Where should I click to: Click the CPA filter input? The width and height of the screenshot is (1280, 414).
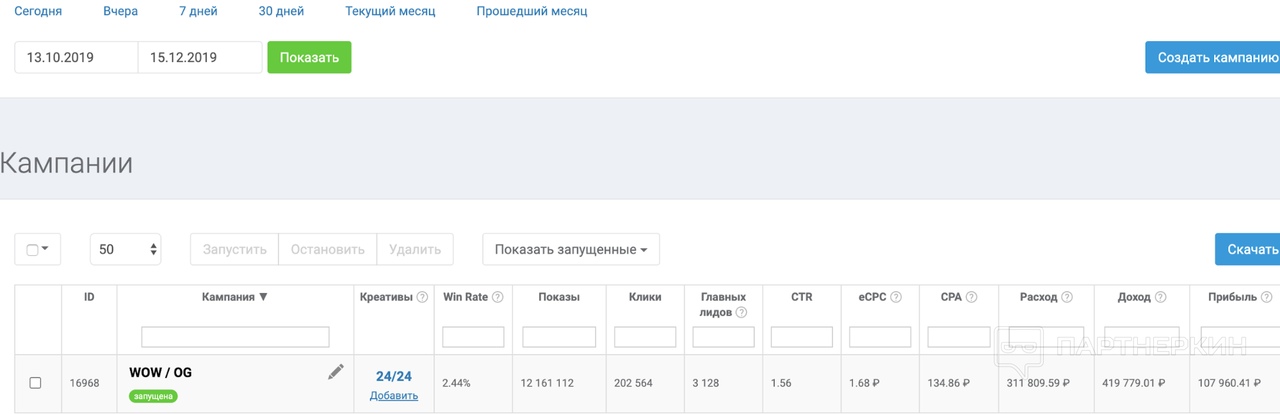pos(959,337)
